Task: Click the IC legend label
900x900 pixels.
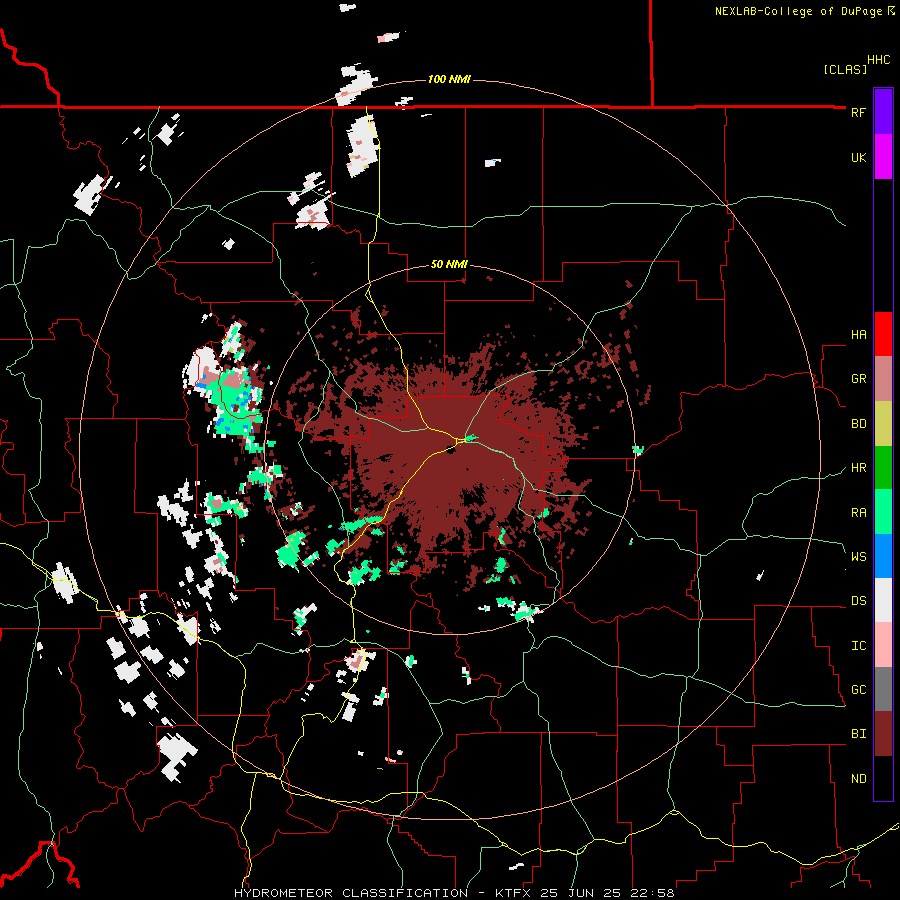Action: pyautogui.click(x=858, y=646)
